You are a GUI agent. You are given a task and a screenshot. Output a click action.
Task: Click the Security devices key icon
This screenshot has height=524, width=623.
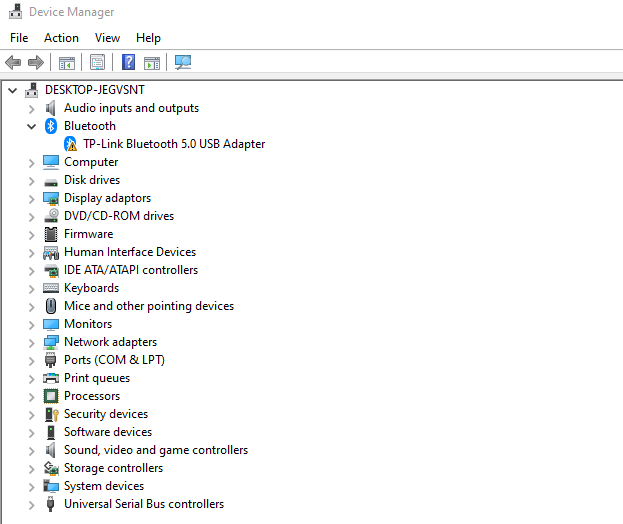[52, 414]
